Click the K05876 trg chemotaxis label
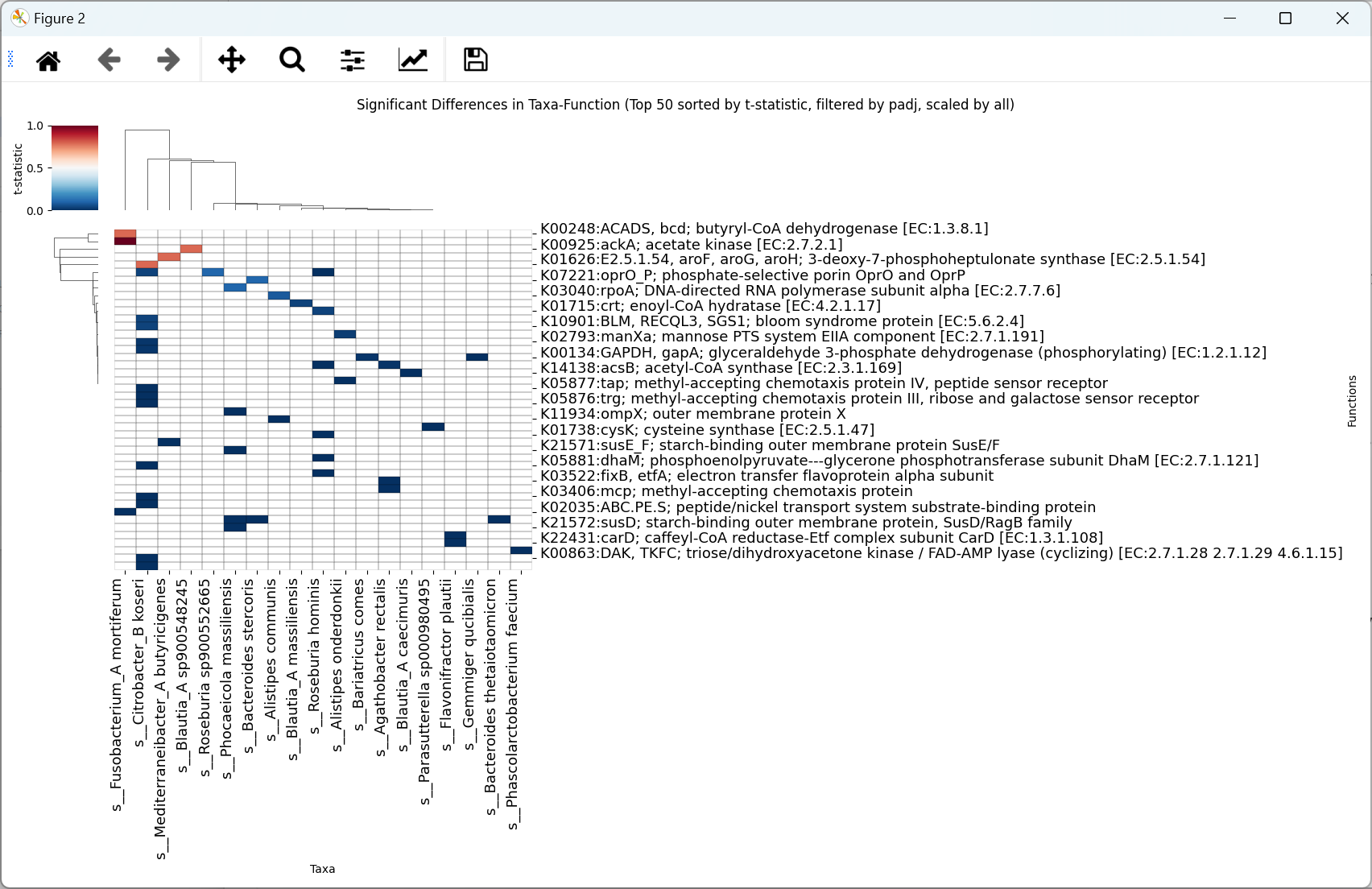 click(870, 399)
